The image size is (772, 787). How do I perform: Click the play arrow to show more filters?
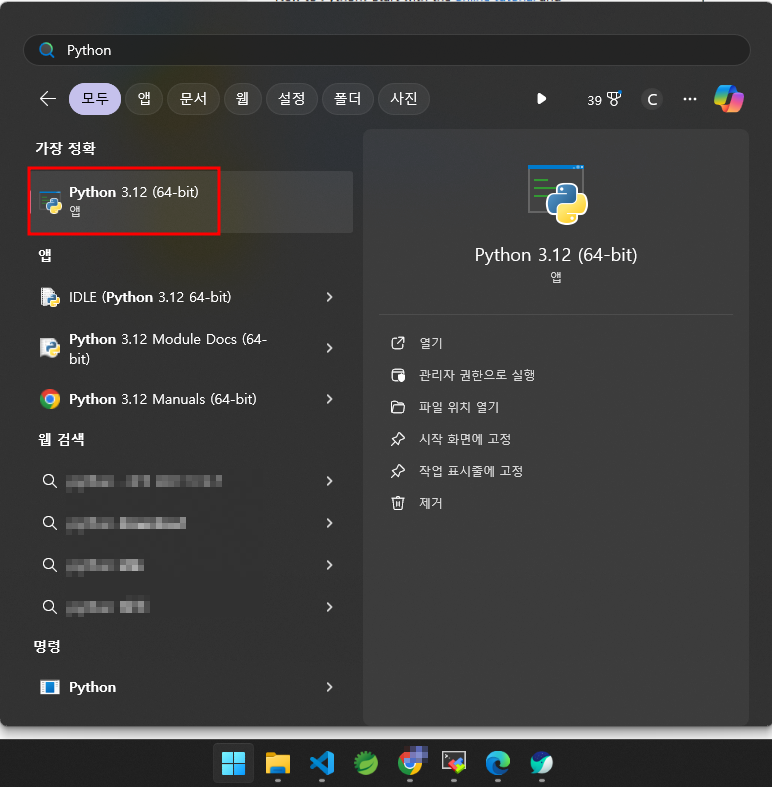[541, 98]
